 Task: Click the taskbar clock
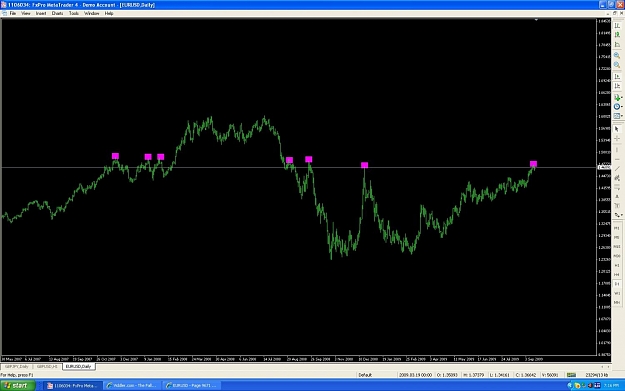(611, 385)
